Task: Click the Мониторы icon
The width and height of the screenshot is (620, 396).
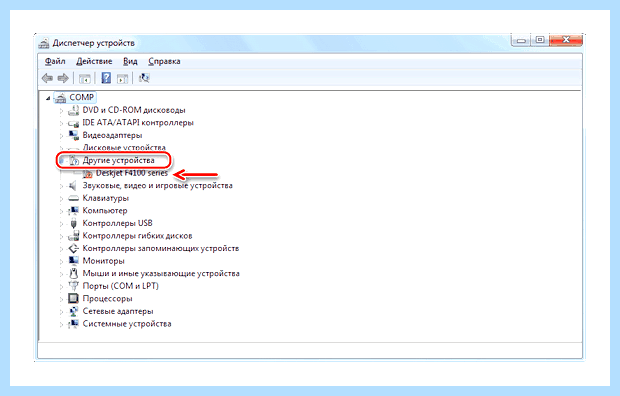Action: (x=74, y=261)
